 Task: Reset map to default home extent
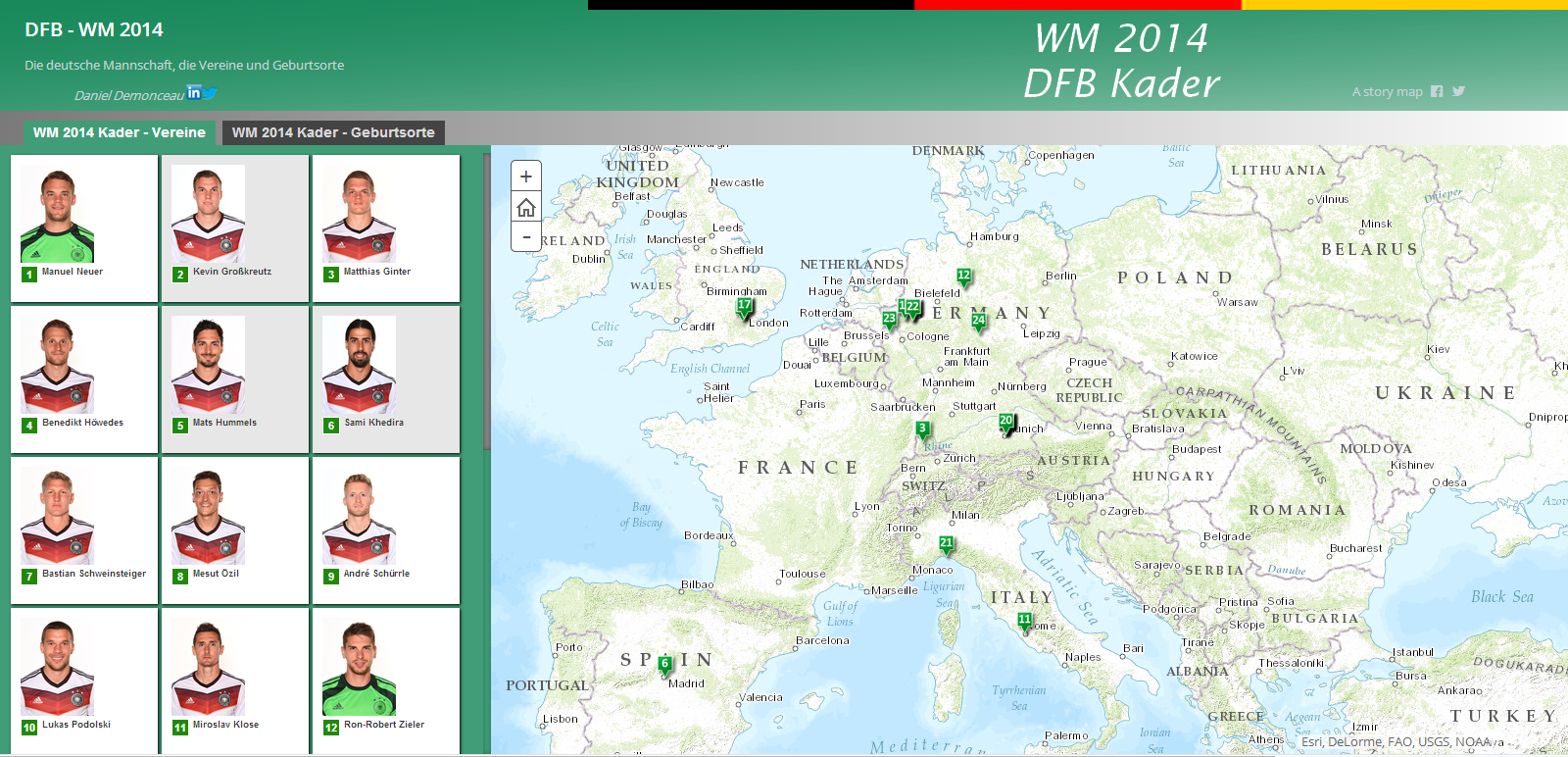tap(526, 207)
